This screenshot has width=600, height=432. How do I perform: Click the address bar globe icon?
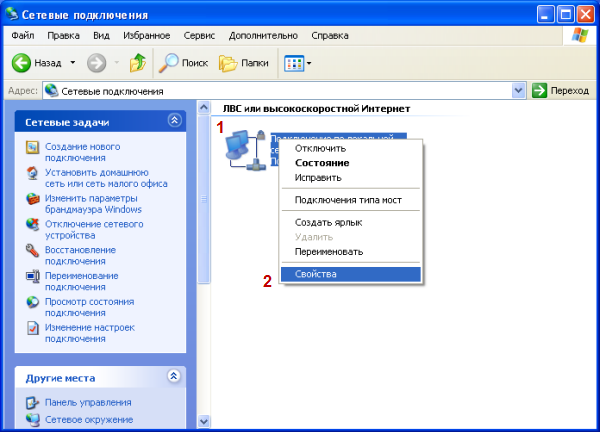pyautogui.click(x=51, y=91)
